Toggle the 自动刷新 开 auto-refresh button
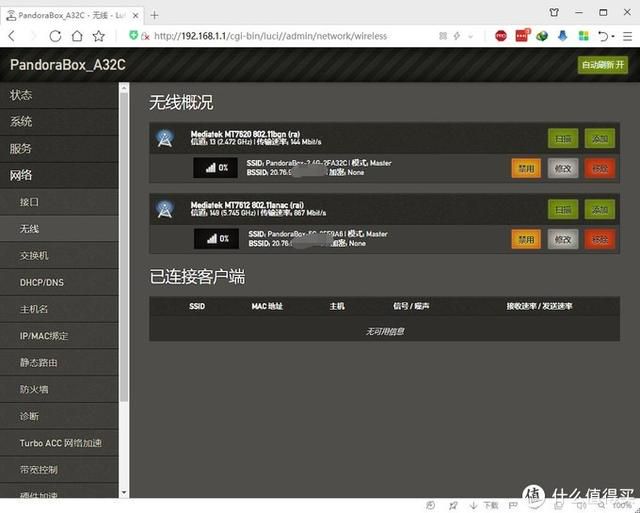The width and height of the screenshot is (640, 513). coord(603,65)
